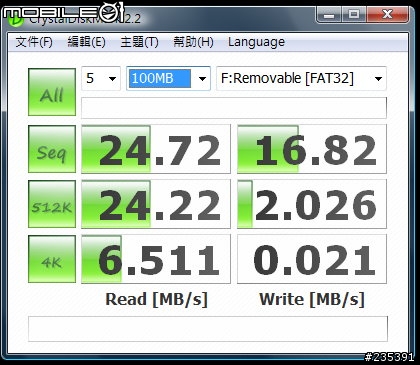Select the 2.026 512K write result
The image size is (420, 365).
(x=312, y=204)
